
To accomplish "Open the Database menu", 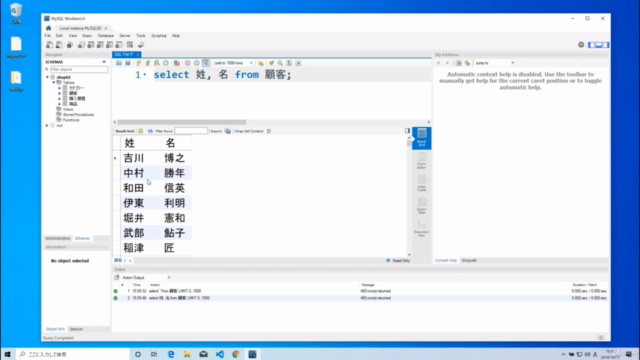I will 106,36.
